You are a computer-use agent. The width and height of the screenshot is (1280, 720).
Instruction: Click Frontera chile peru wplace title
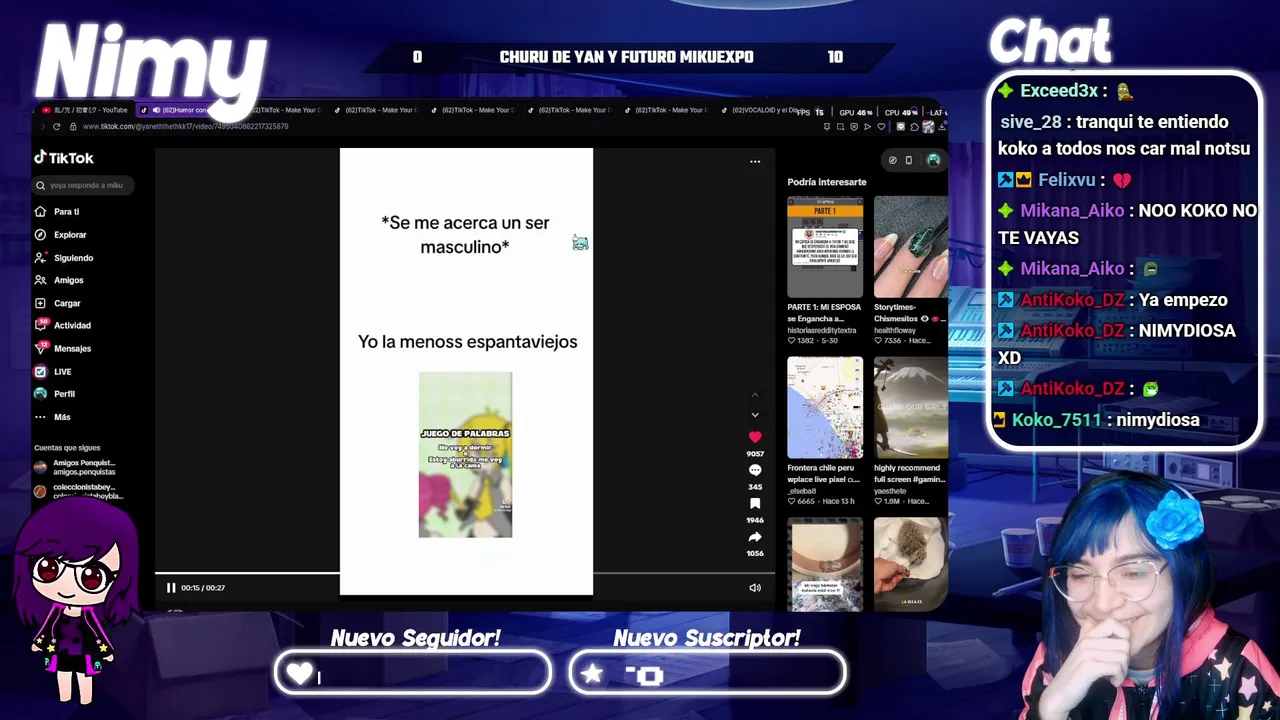pos(823,473)
